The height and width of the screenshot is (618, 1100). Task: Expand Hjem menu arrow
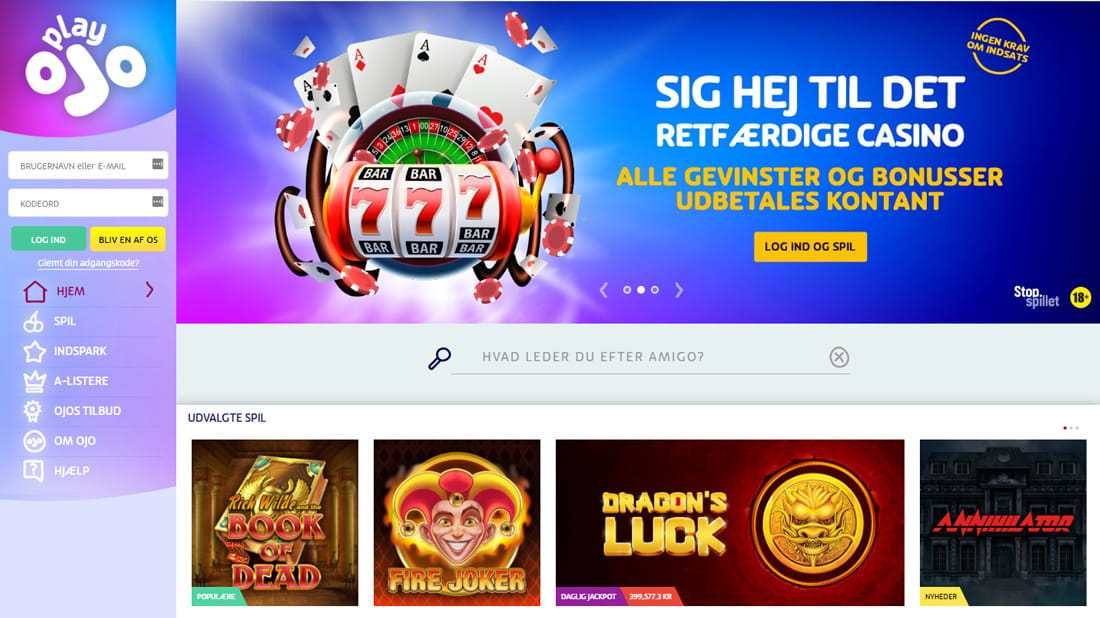click(x=149, y=290)
